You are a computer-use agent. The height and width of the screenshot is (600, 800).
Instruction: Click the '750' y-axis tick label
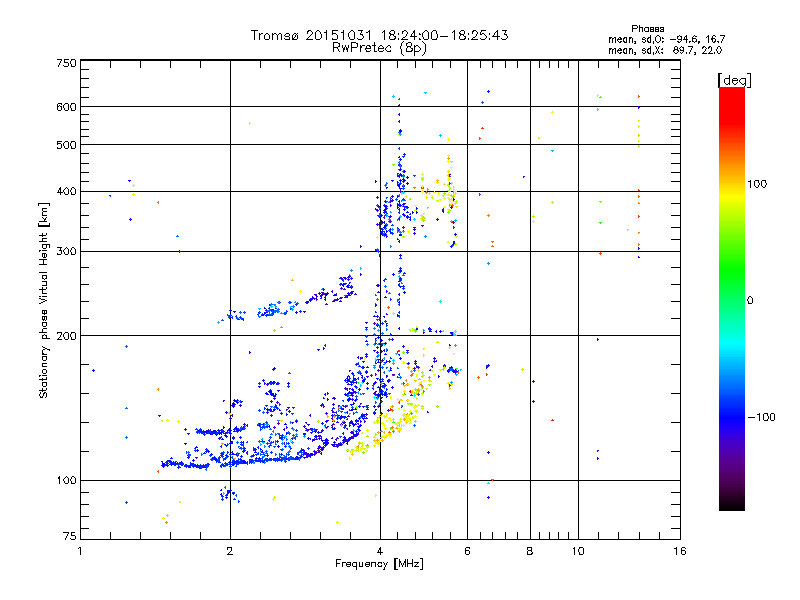(x=66, y=63)
